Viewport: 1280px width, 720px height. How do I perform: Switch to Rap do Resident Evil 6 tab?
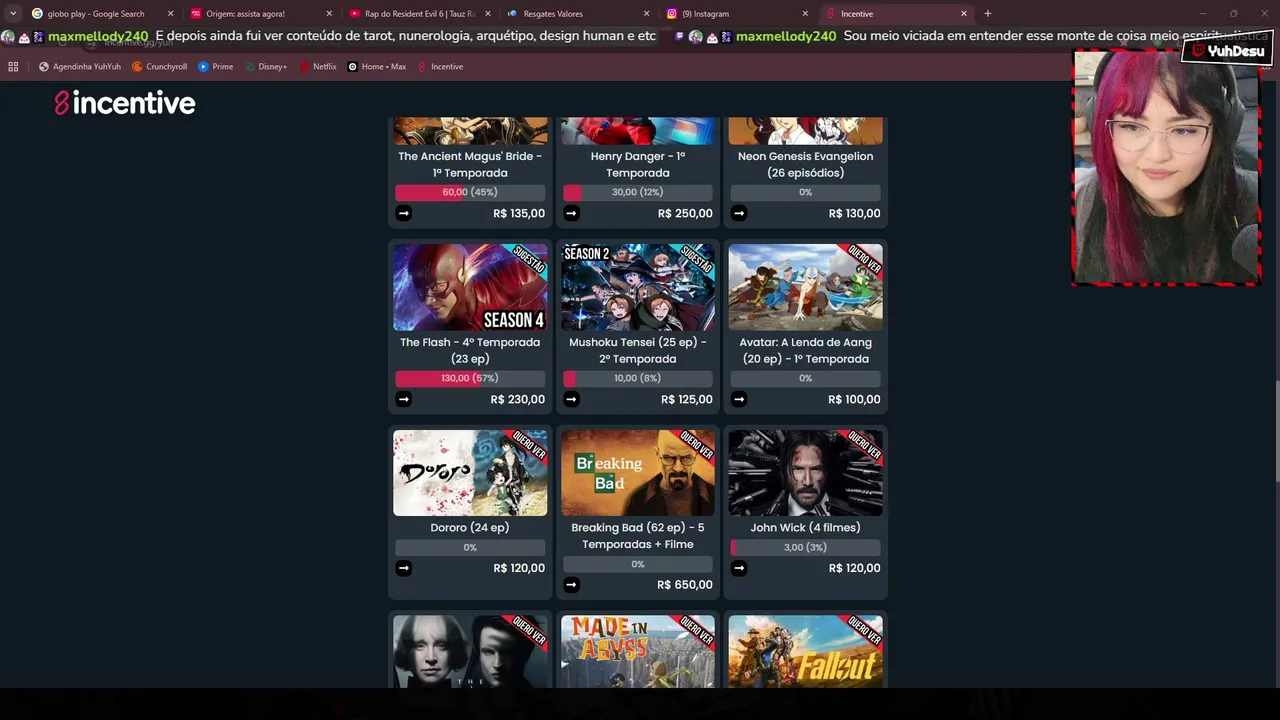point(418,14)
